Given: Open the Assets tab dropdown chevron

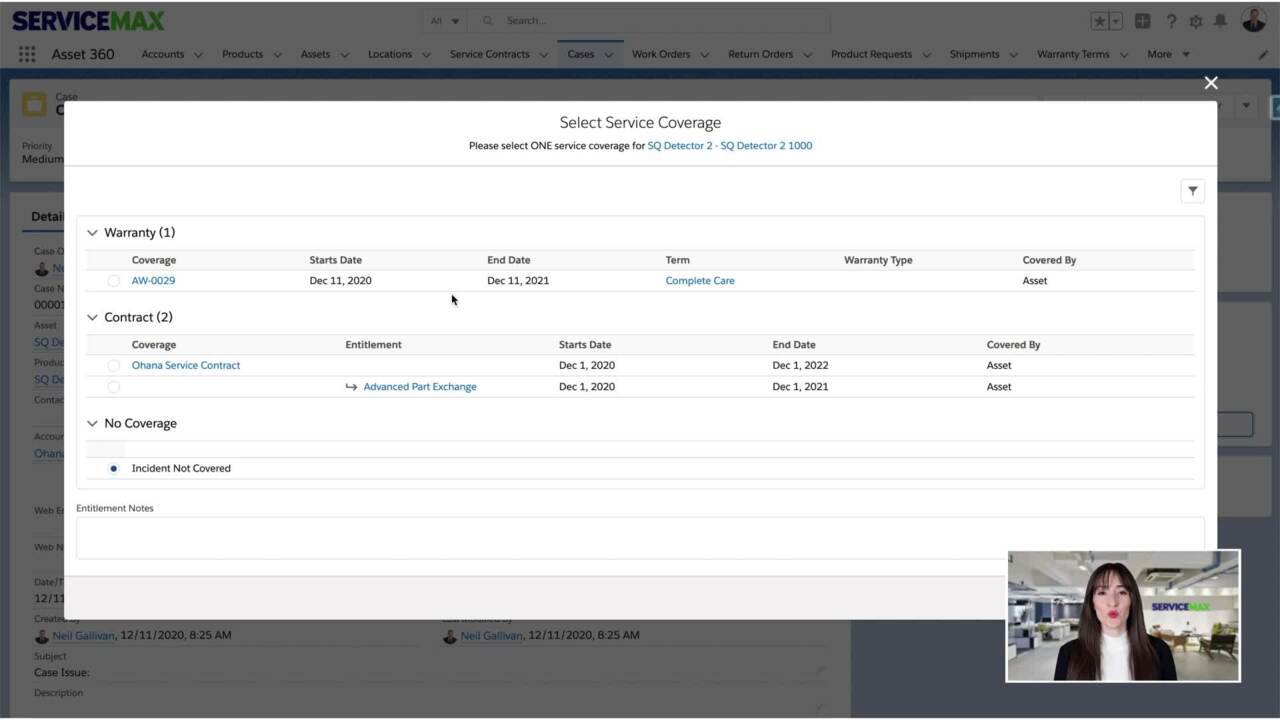Looking at the screenshot, I should 344,55.
